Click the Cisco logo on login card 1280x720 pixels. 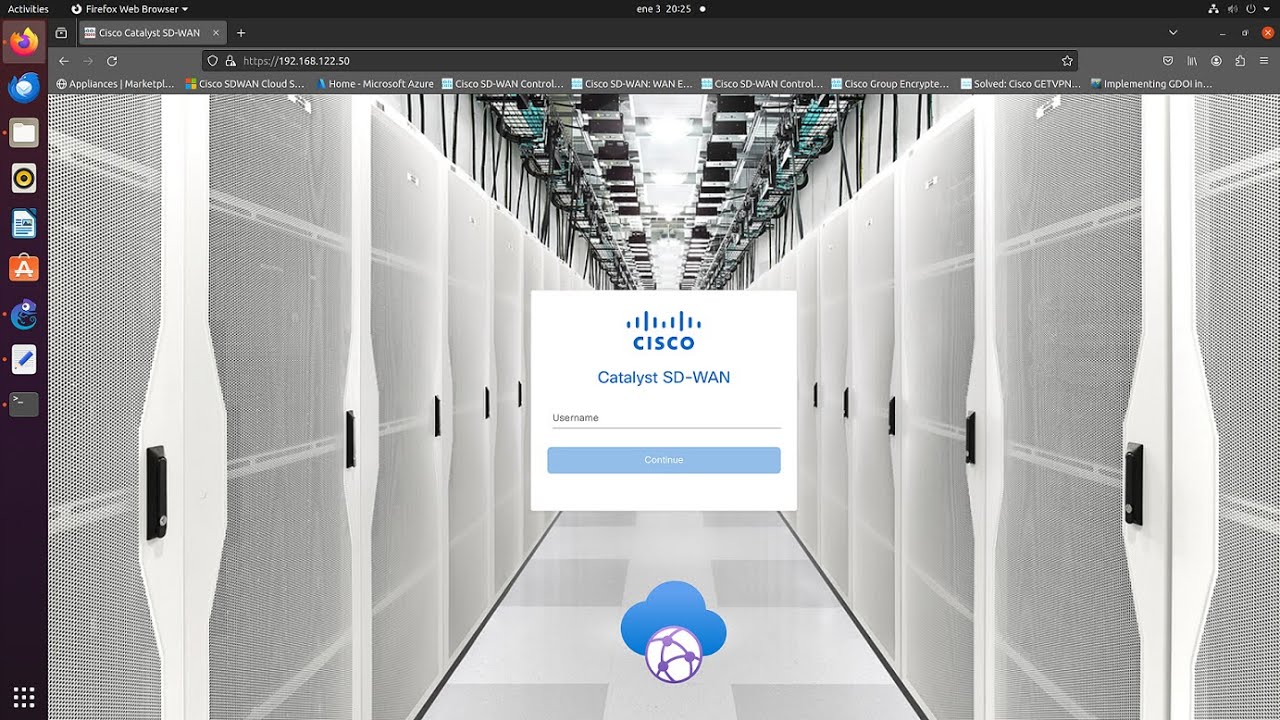pyautogui.click(x=664, y=331)
